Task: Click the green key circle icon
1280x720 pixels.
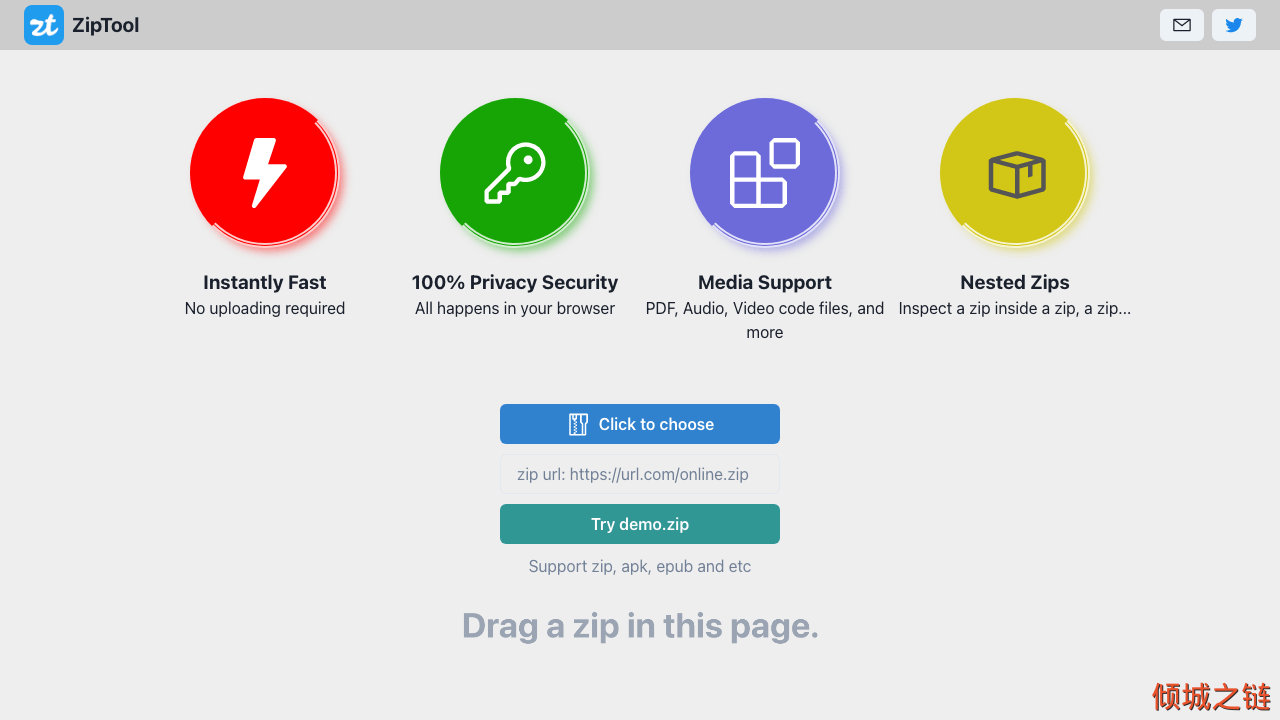Action: (x=514, y=172)
